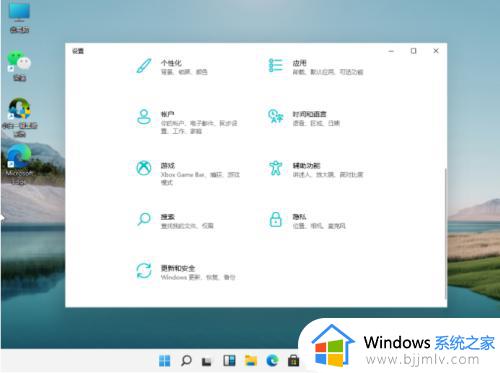Maximize the Settings window
Screen dimensions: 500x373
click(413, 51)
